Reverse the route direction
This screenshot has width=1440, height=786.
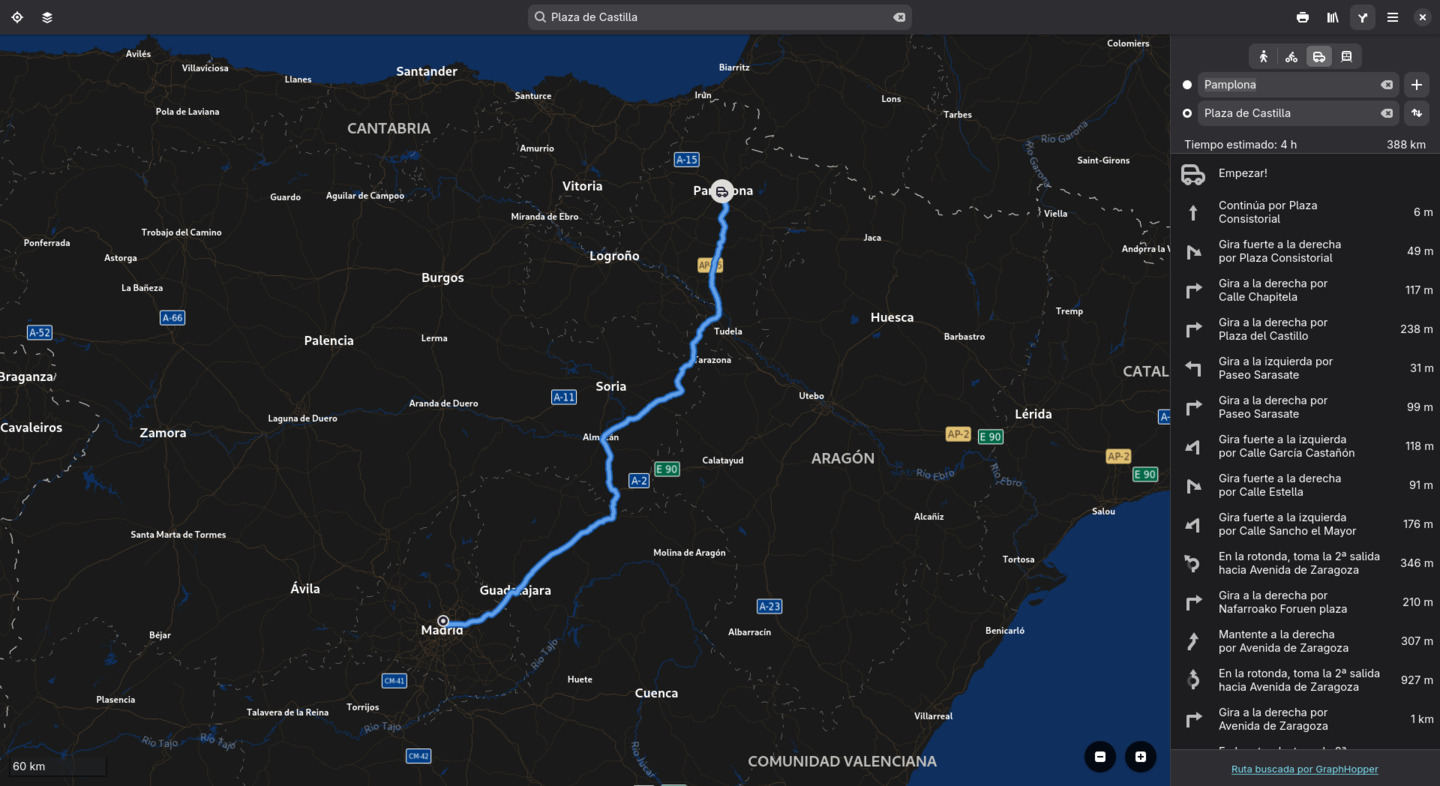click(1416, 113)
